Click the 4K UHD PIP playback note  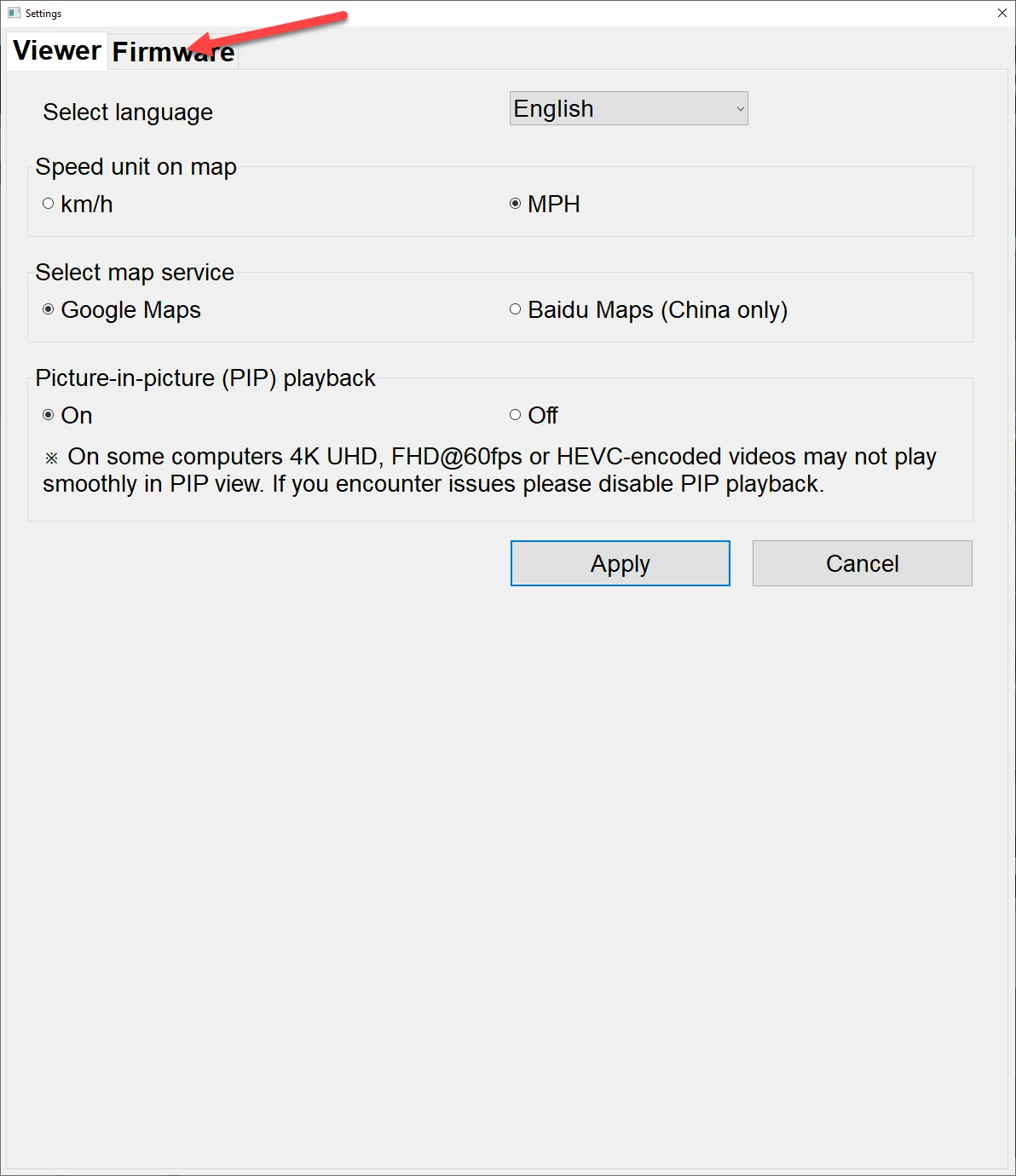click(x=490, y=470)
